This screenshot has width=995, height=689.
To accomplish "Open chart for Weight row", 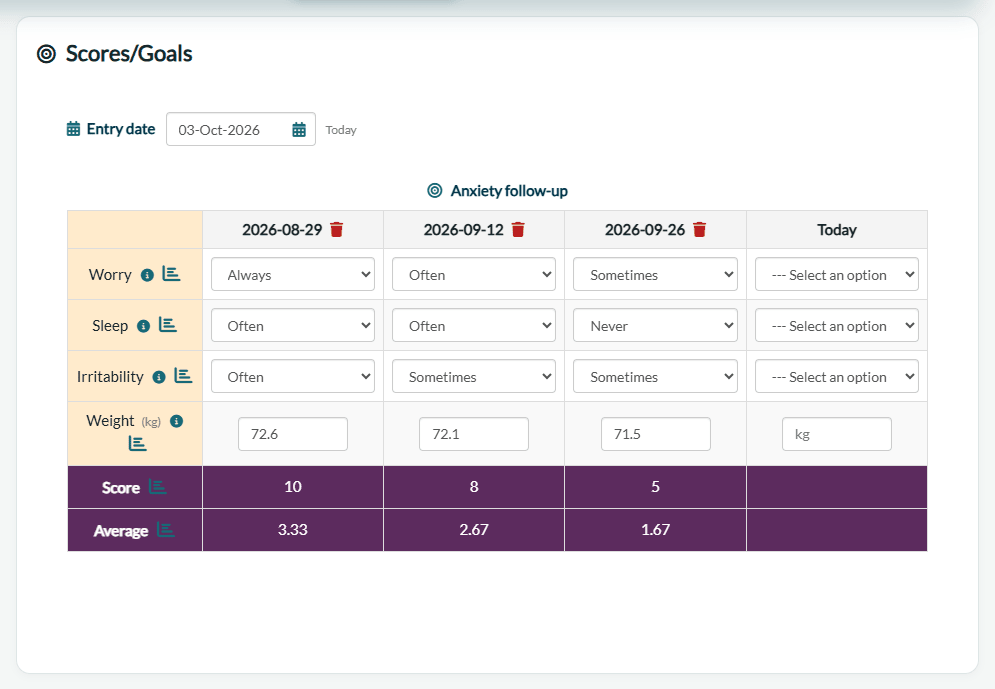I will click(x=138, y=443).
